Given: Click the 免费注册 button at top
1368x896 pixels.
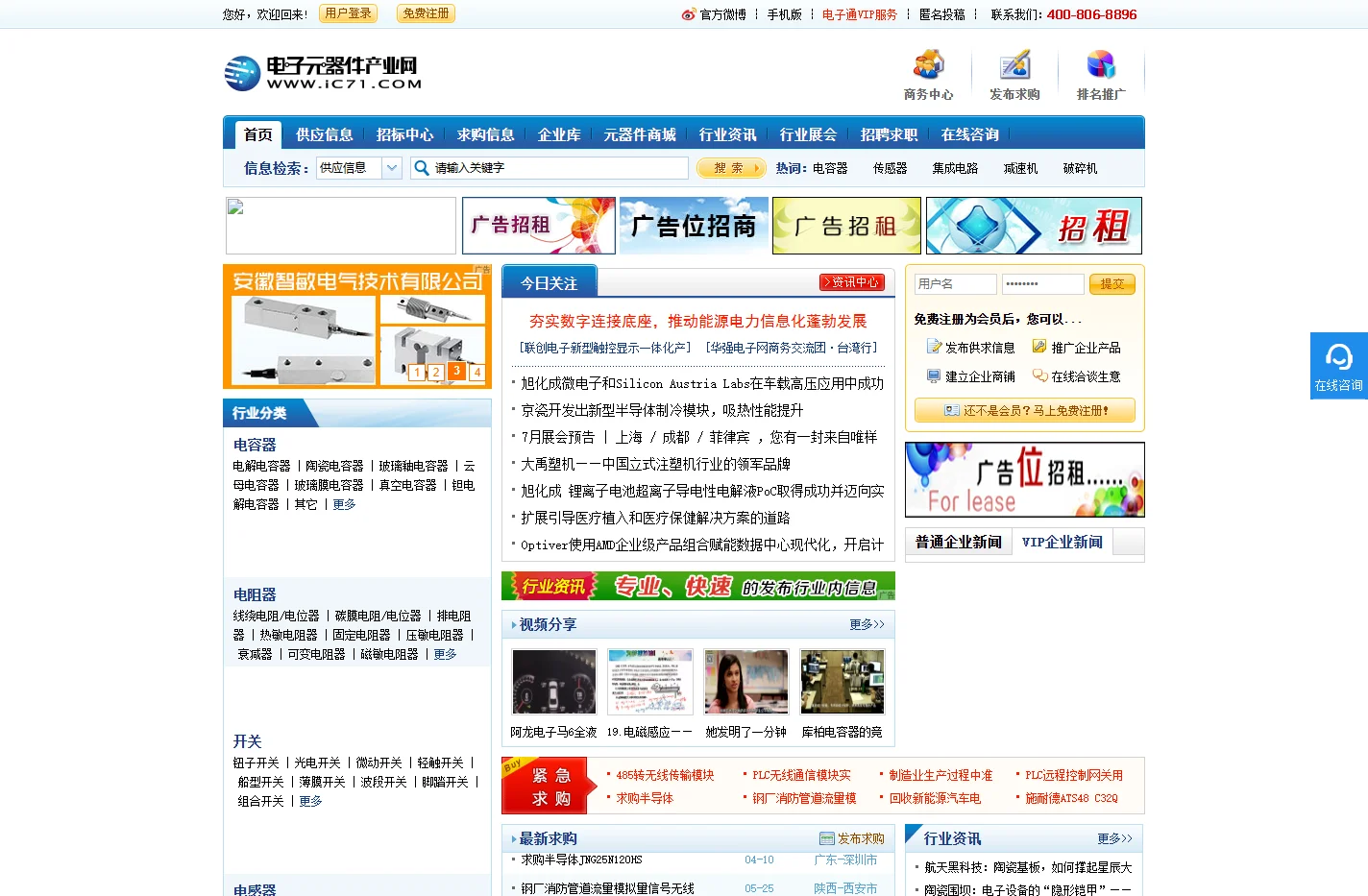Looking at the screenshot, I should [x=426, y=13].
